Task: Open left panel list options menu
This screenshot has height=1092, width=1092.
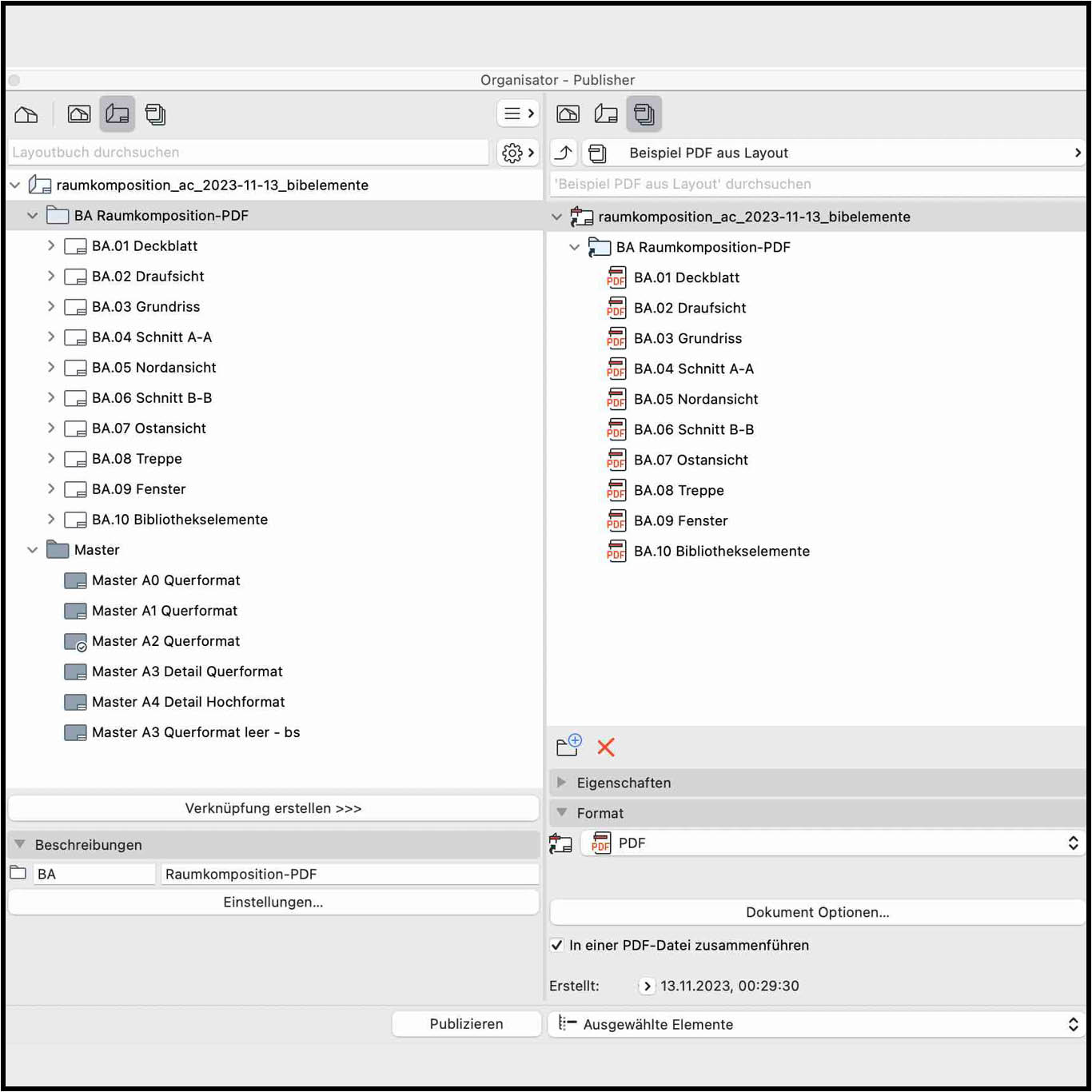Action: [518, 114]
